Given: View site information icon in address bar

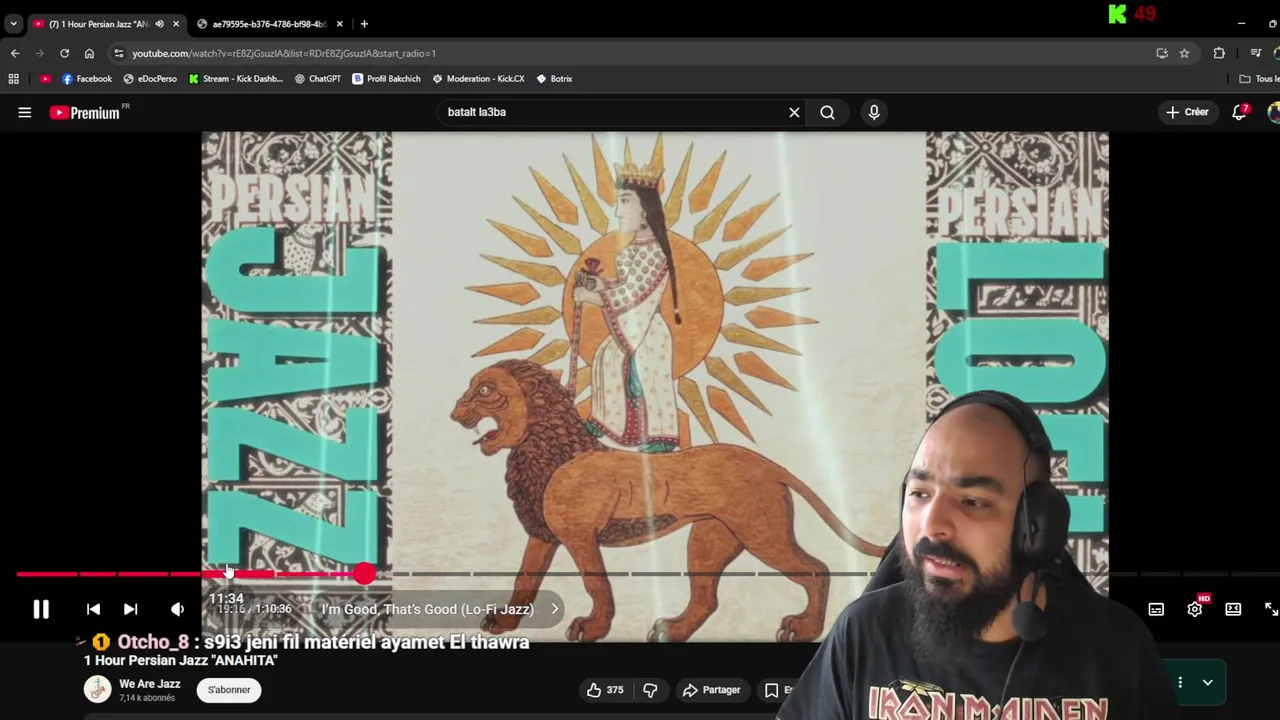Looking at the screenshot, I should point(118,53).
